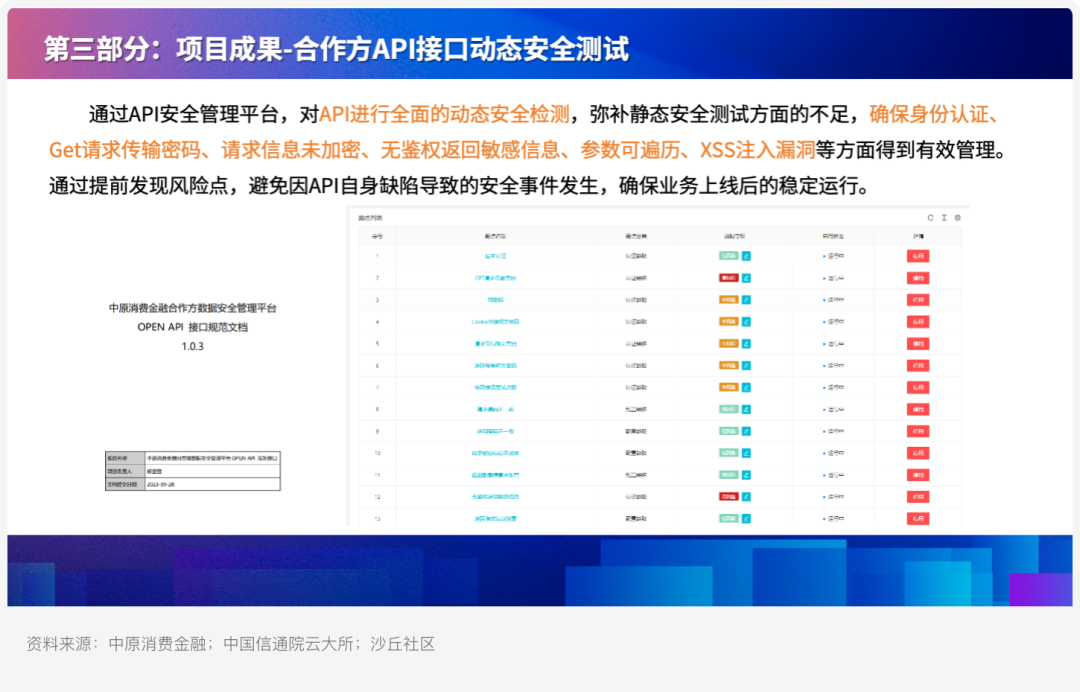This screenshot has width=1080, height=692.
Task: Click the green risk level tag in row 8
Action: [728, 409]
